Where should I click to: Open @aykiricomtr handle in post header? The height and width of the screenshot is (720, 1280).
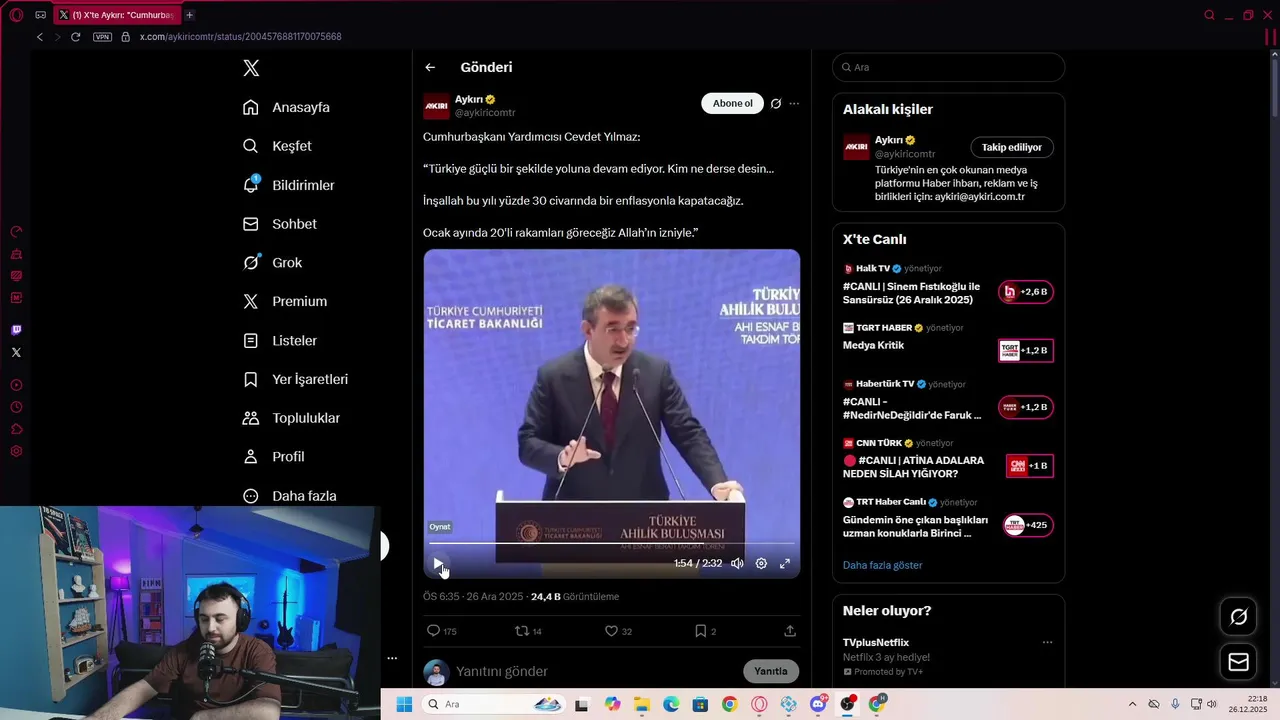[x=485, y=113]
